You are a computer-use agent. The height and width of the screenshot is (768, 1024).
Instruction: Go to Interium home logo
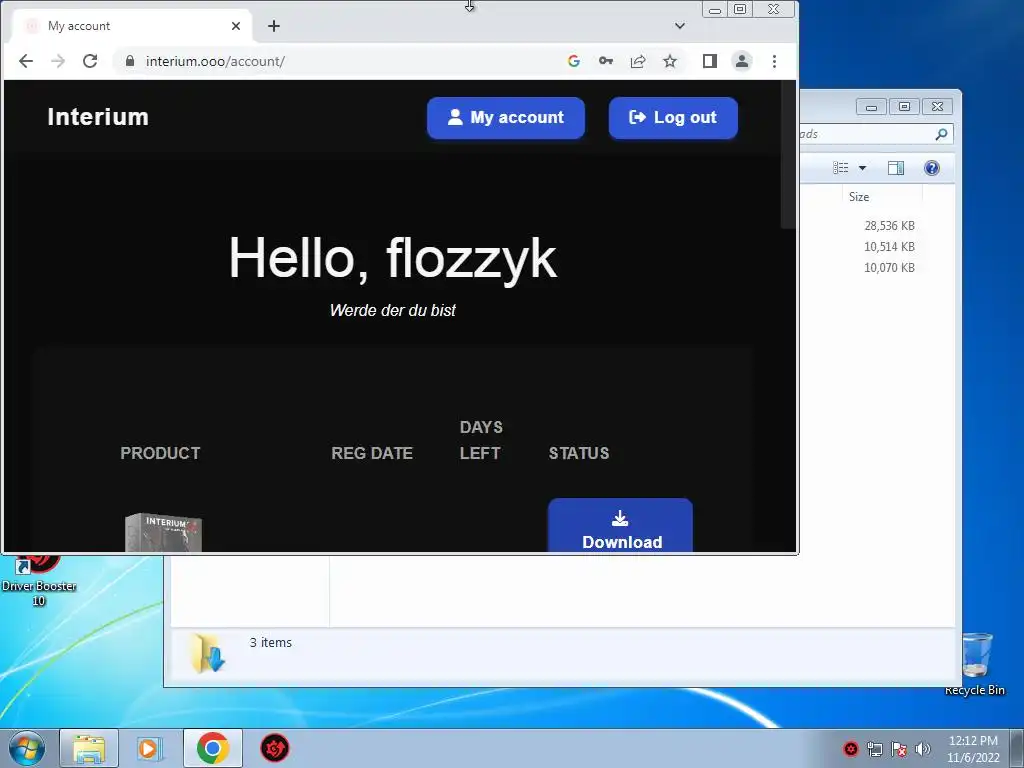point(98,117)
